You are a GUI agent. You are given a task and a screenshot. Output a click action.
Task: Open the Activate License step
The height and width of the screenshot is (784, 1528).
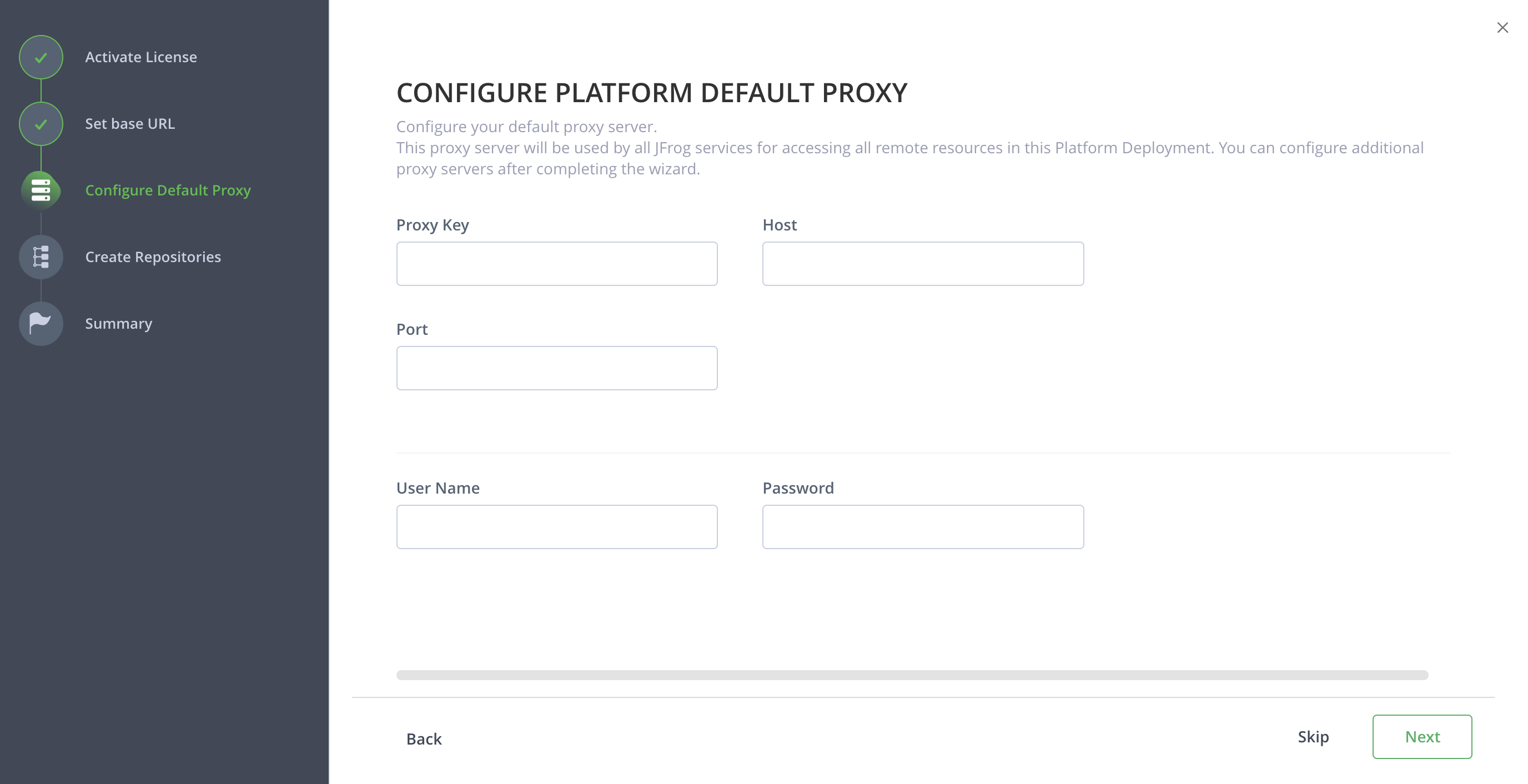(140, 57)
